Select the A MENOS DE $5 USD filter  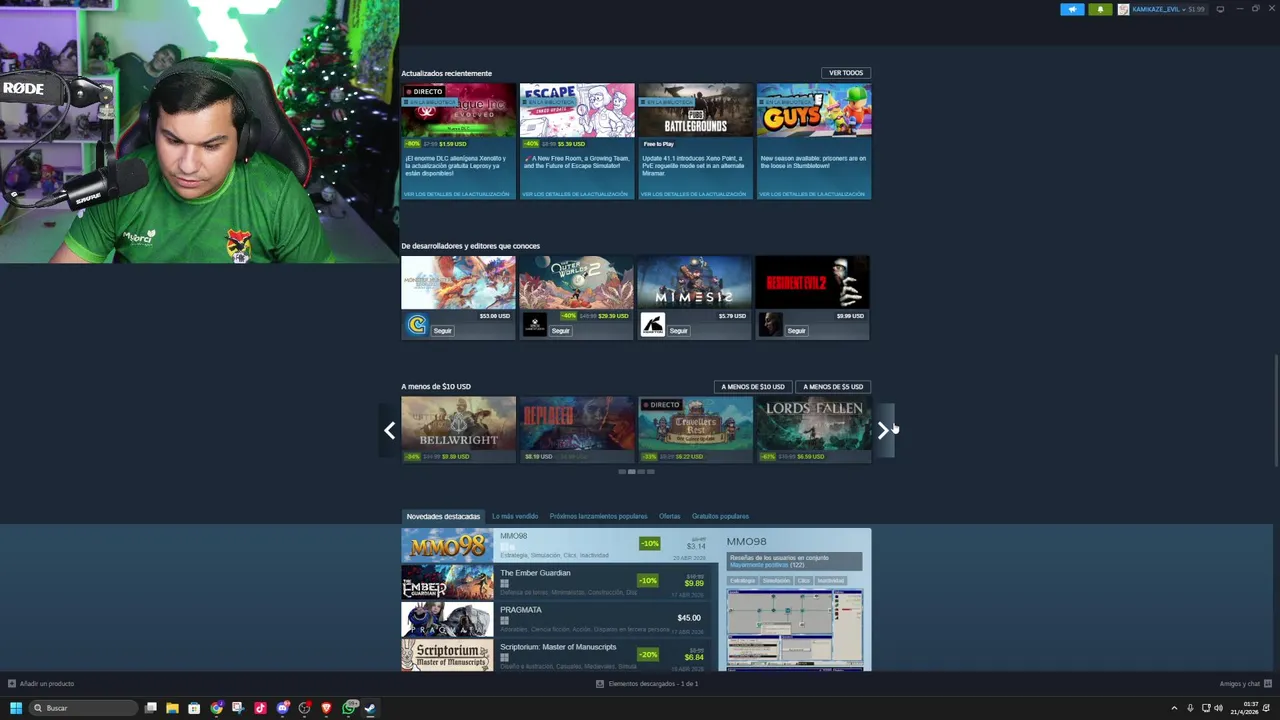pos(833,387)
